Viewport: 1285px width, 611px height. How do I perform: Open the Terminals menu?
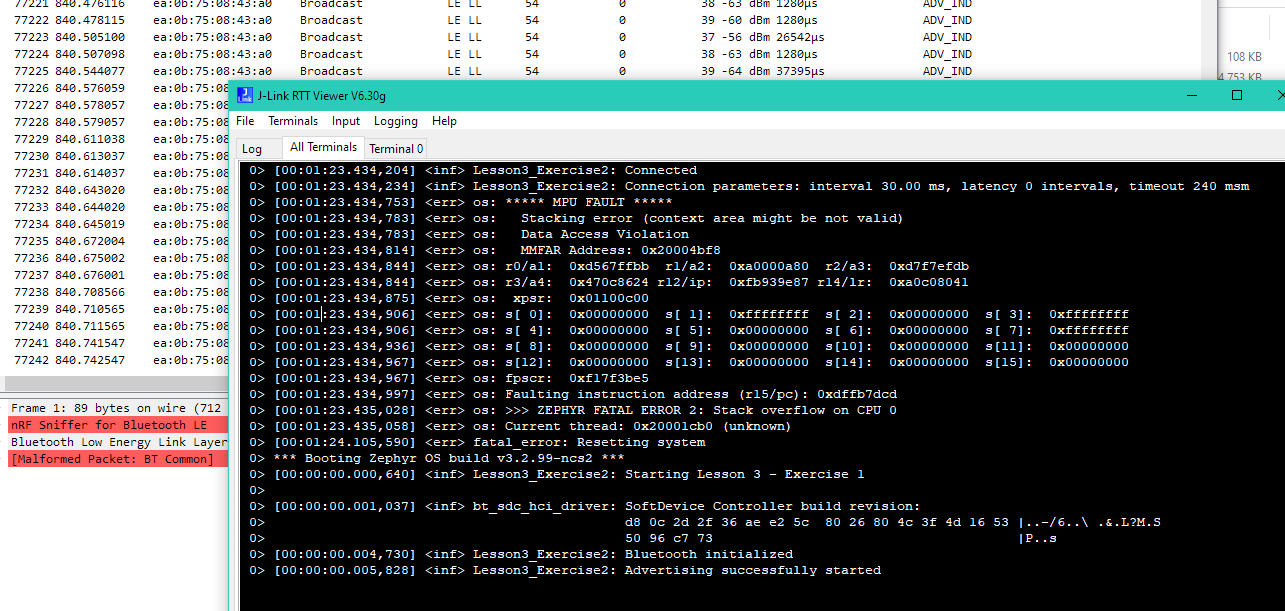(293, 121)
